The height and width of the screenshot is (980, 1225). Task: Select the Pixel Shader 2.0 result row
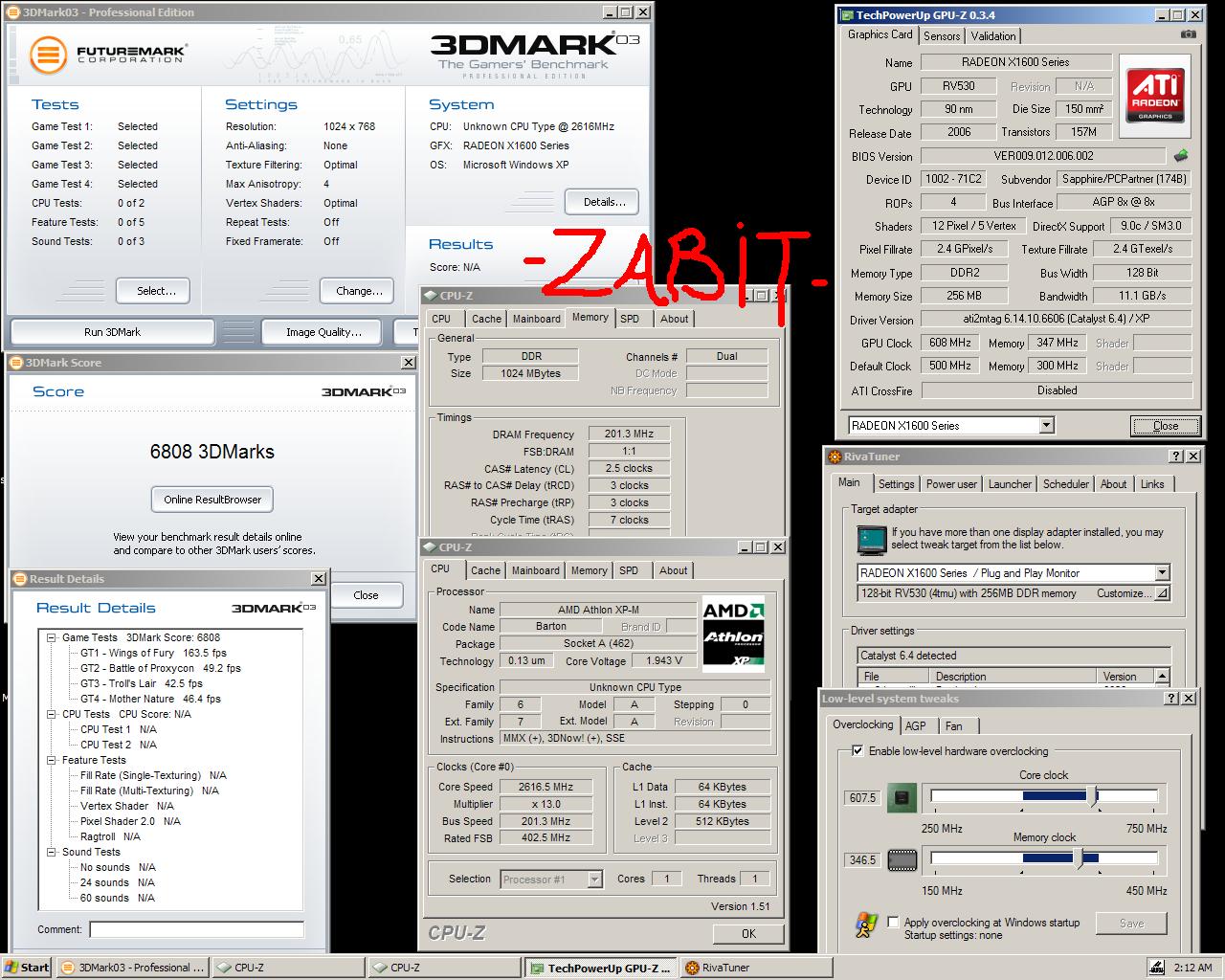click(130, 821)
